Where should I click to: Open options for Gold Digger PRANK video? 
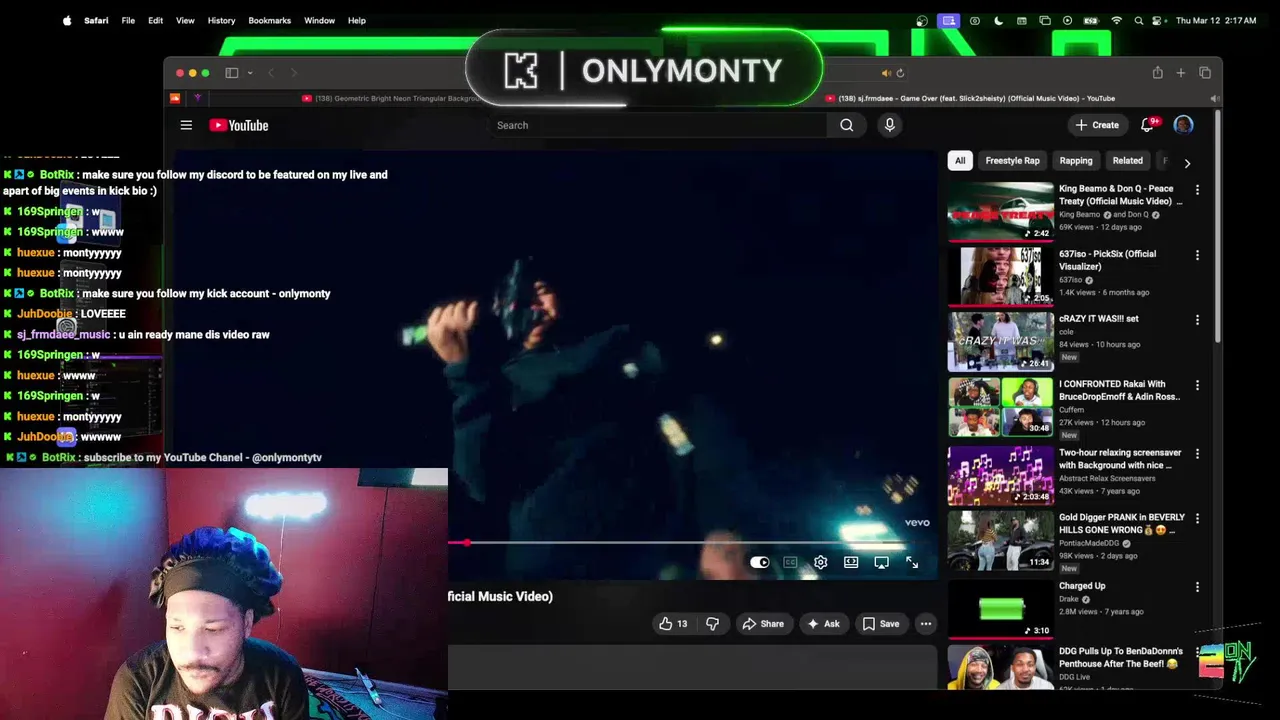[x=1197, y=519]
